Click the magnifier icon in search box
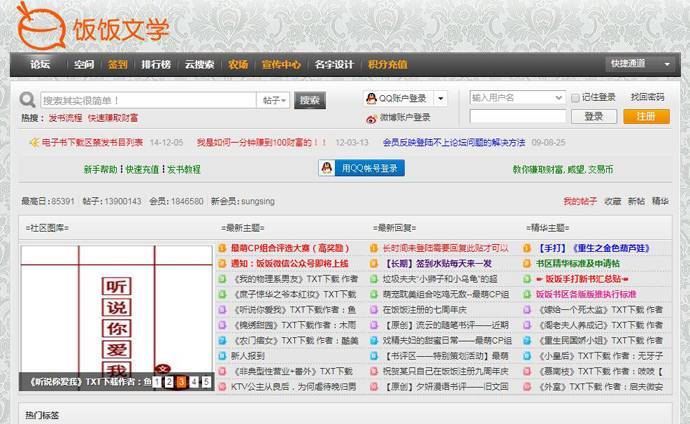The width and height of the screenshot is (690, 424). pyautogui.click(x=29, y=100)
